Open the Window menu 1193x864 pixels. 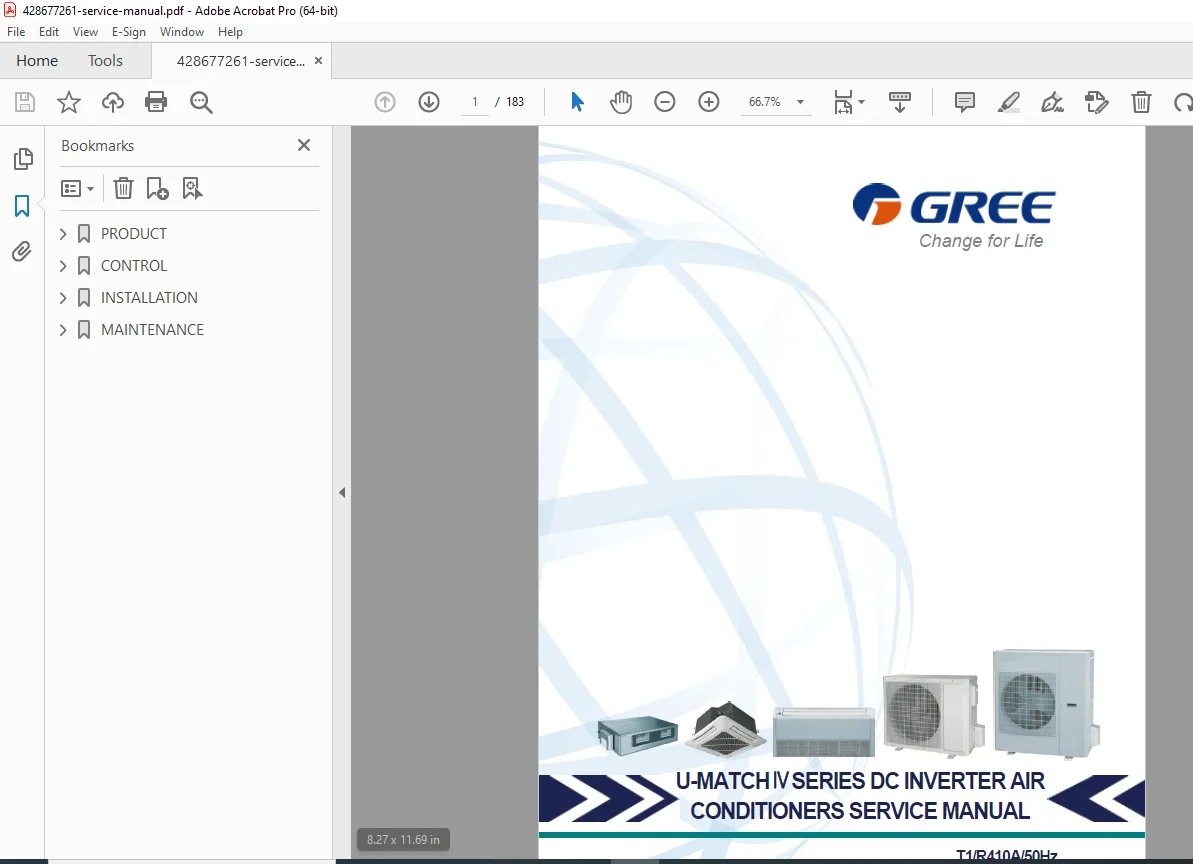click(x=182, y=32)
